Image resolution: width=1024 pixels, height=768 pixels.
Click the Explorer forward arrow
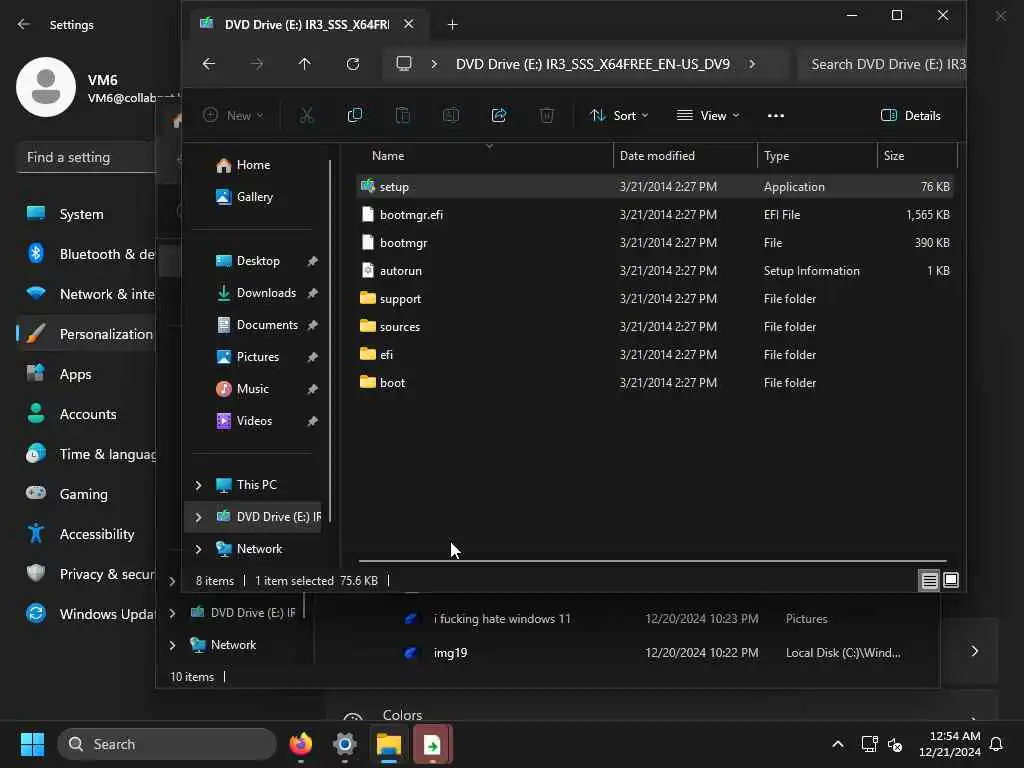(257, 64)
